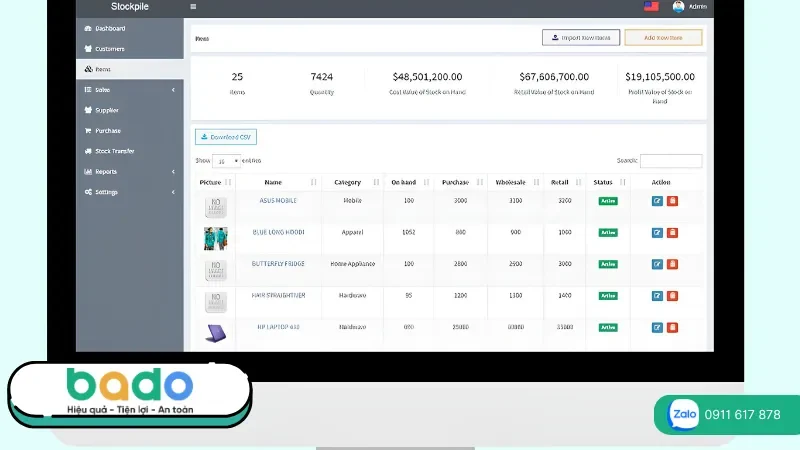
Task: Toggle the hamburger sidebar menu icon
Action: 193,7
